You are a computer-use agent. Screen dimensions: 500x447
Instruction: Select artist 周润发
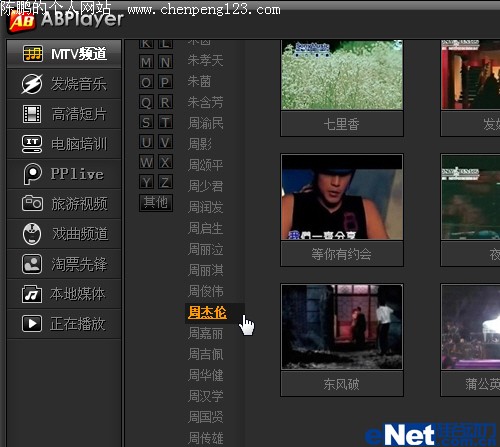click(205, 207)
